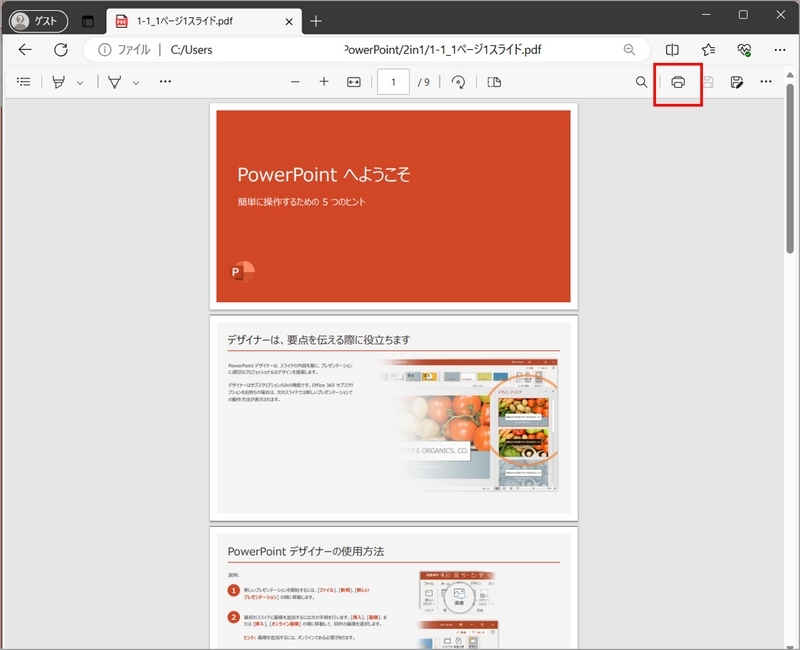Open the guest profile button
Screen dimensions: 800x650
pyautogui.click(x=39, y=21)
